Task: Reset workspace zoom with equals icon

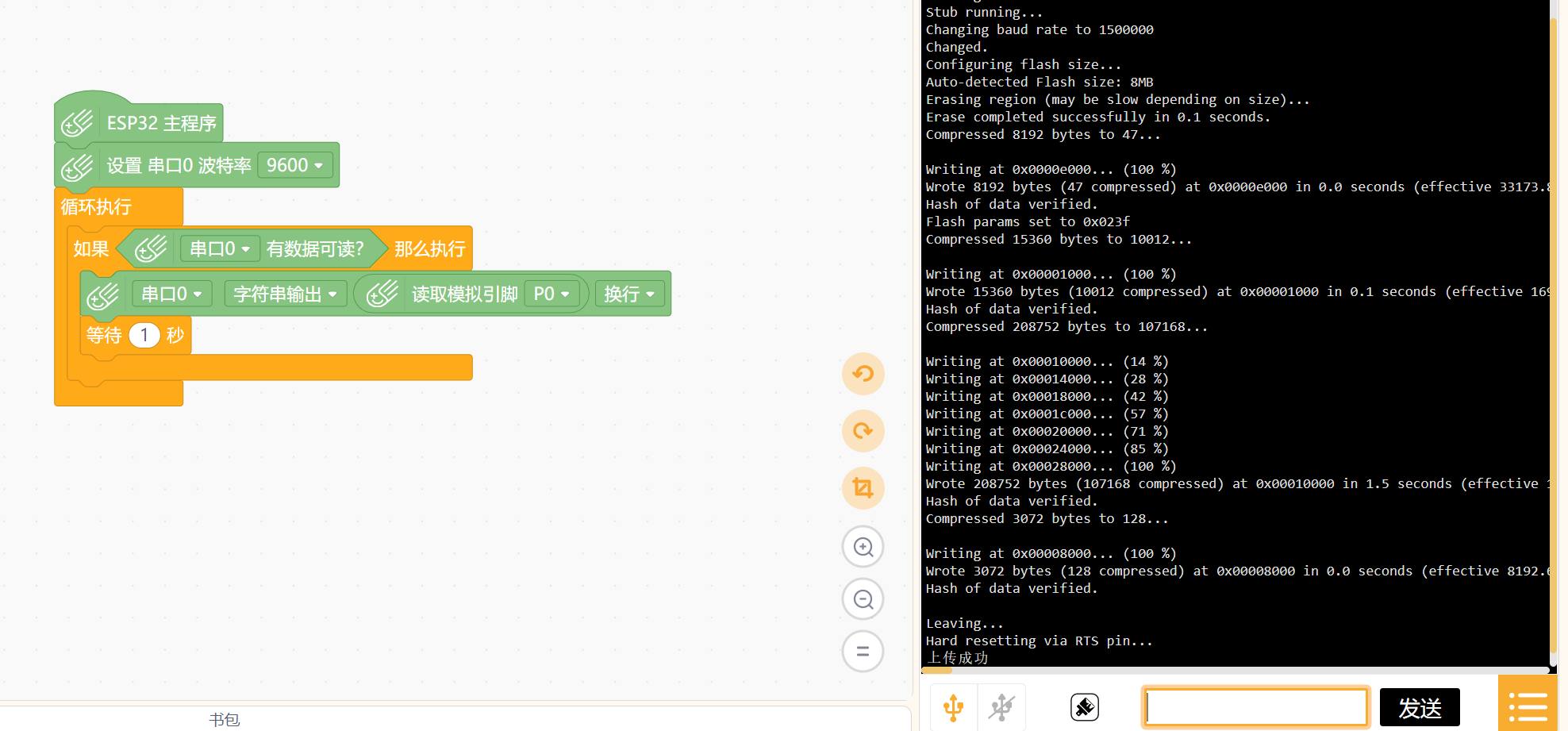Action: 863,652
